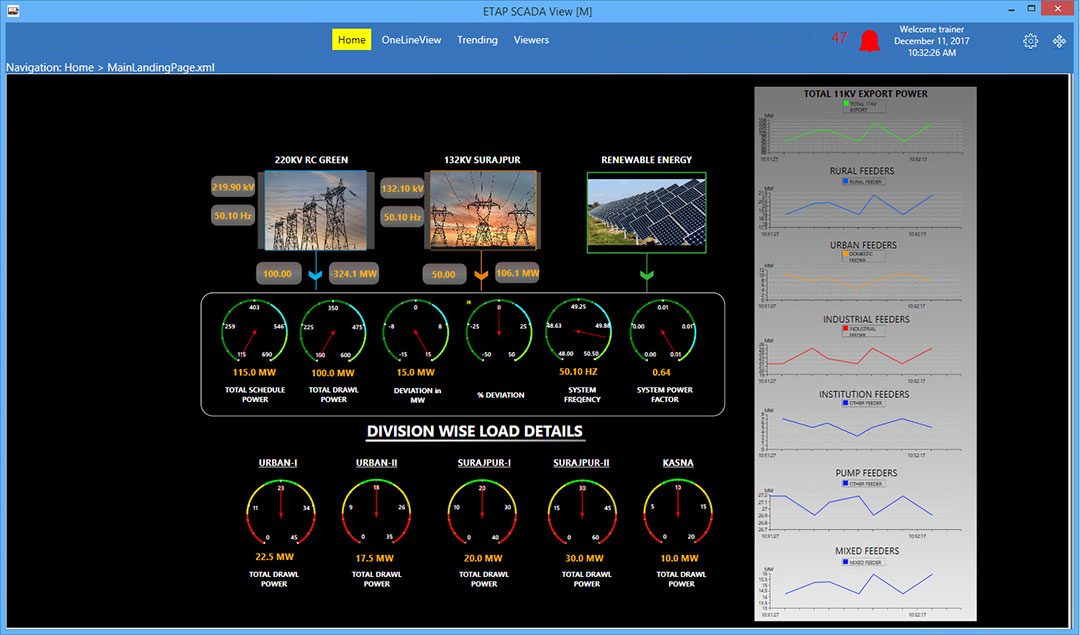Click the 219.90 kV value display
This screenshot has height=635, width=1080.
tap(232, 186)
